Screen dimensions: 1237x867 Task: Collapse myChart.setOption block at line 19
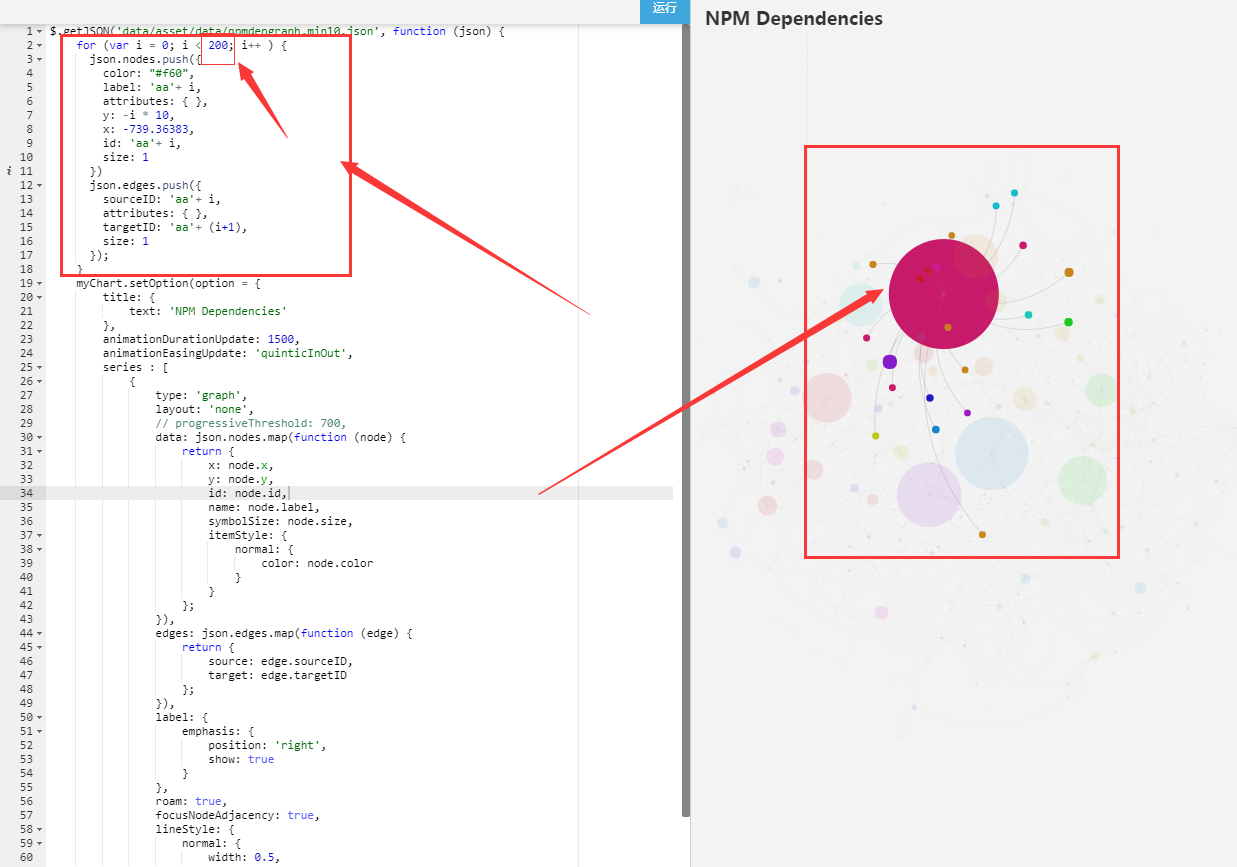[39, 283]
